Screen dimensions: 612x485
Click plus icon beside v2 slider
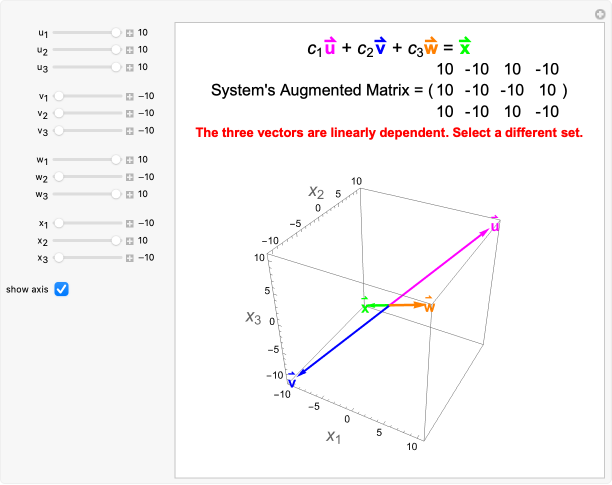[x=130, y=114]
